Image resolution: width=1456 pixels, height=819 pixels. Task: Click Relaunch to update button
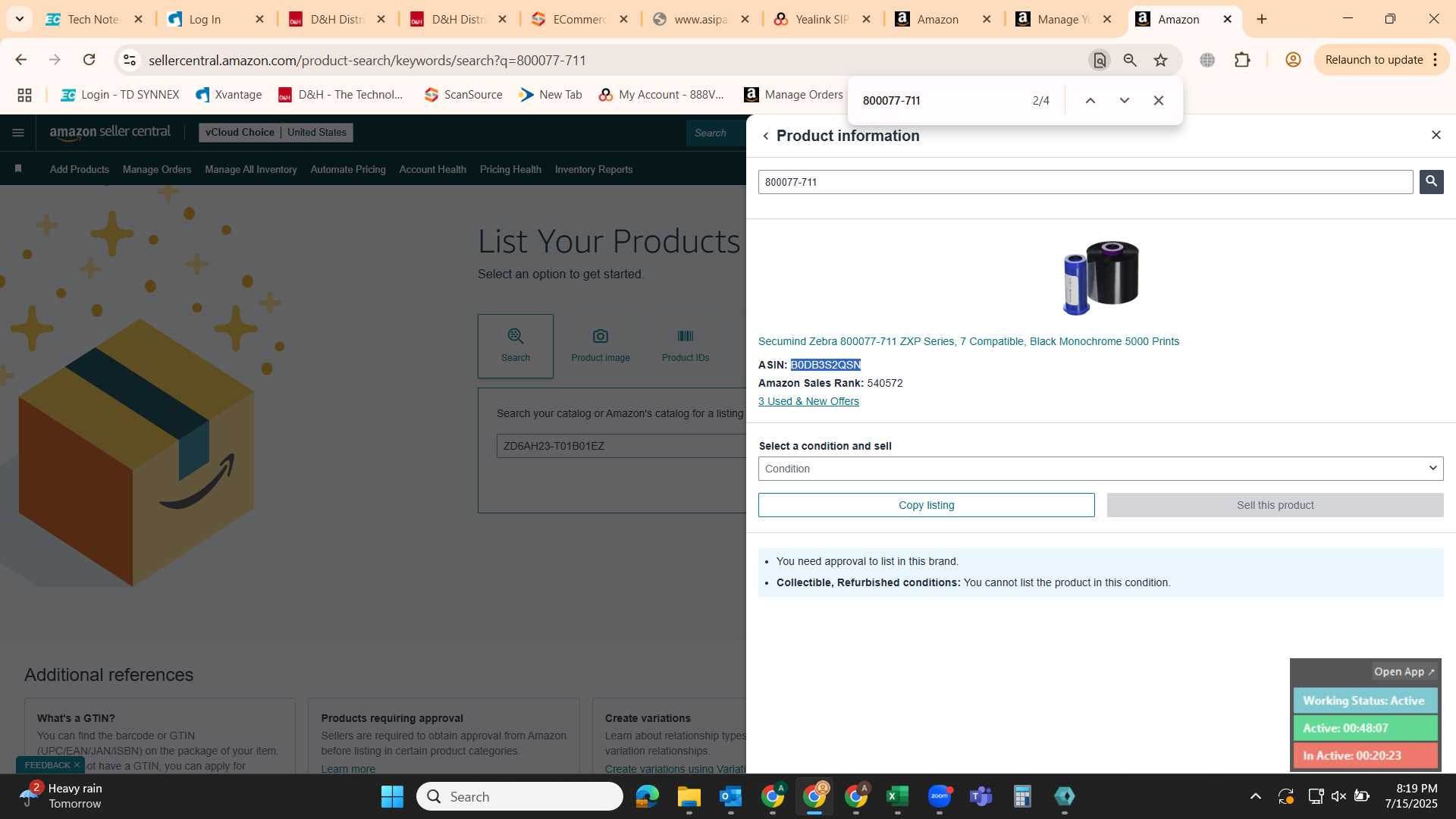[1373, 60]
